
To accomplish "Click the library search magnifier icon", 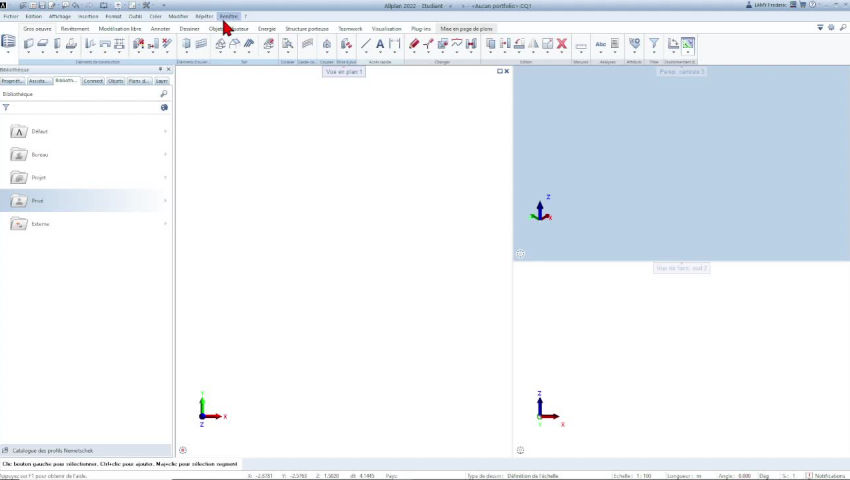I will tap(164, 94).
